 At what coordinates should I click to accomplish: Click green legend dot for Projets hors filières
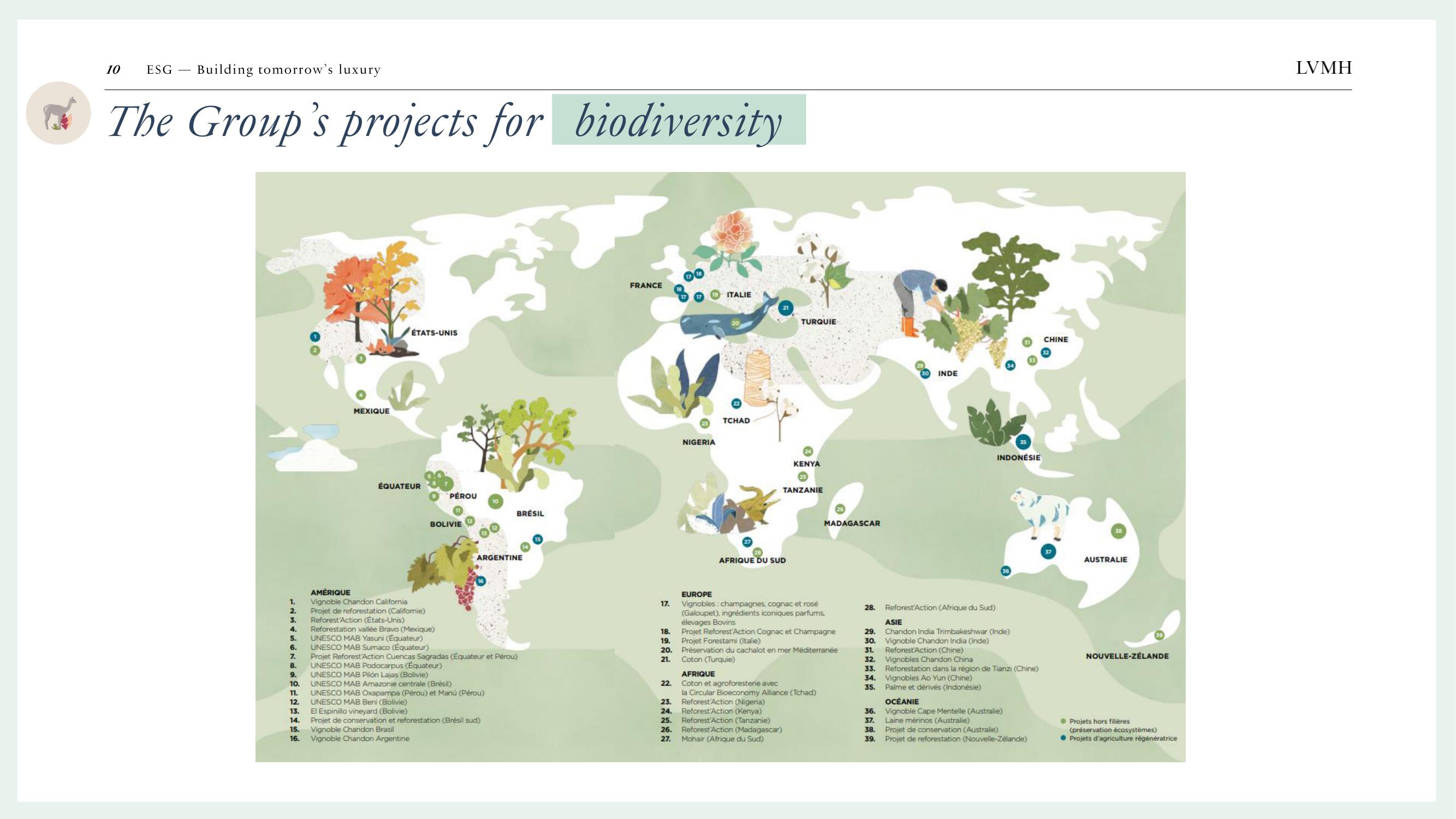[1063, 721]
